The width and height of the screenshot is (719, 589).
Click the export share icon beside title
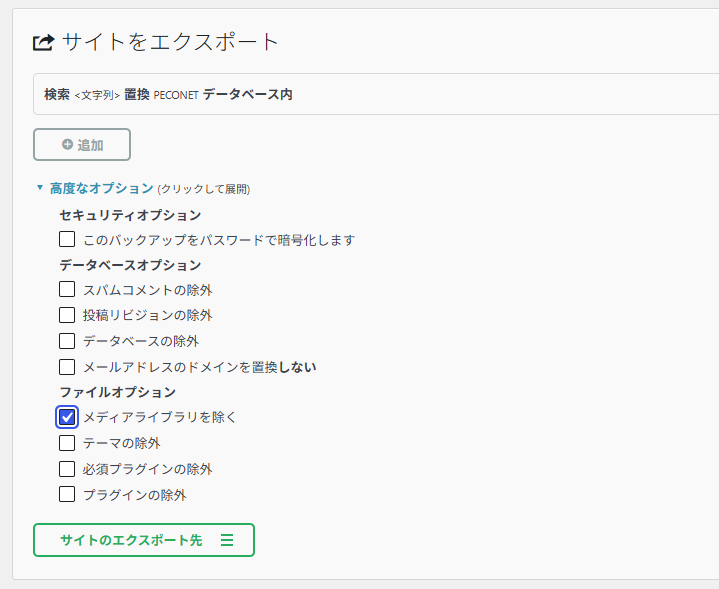tap(44, 43)
